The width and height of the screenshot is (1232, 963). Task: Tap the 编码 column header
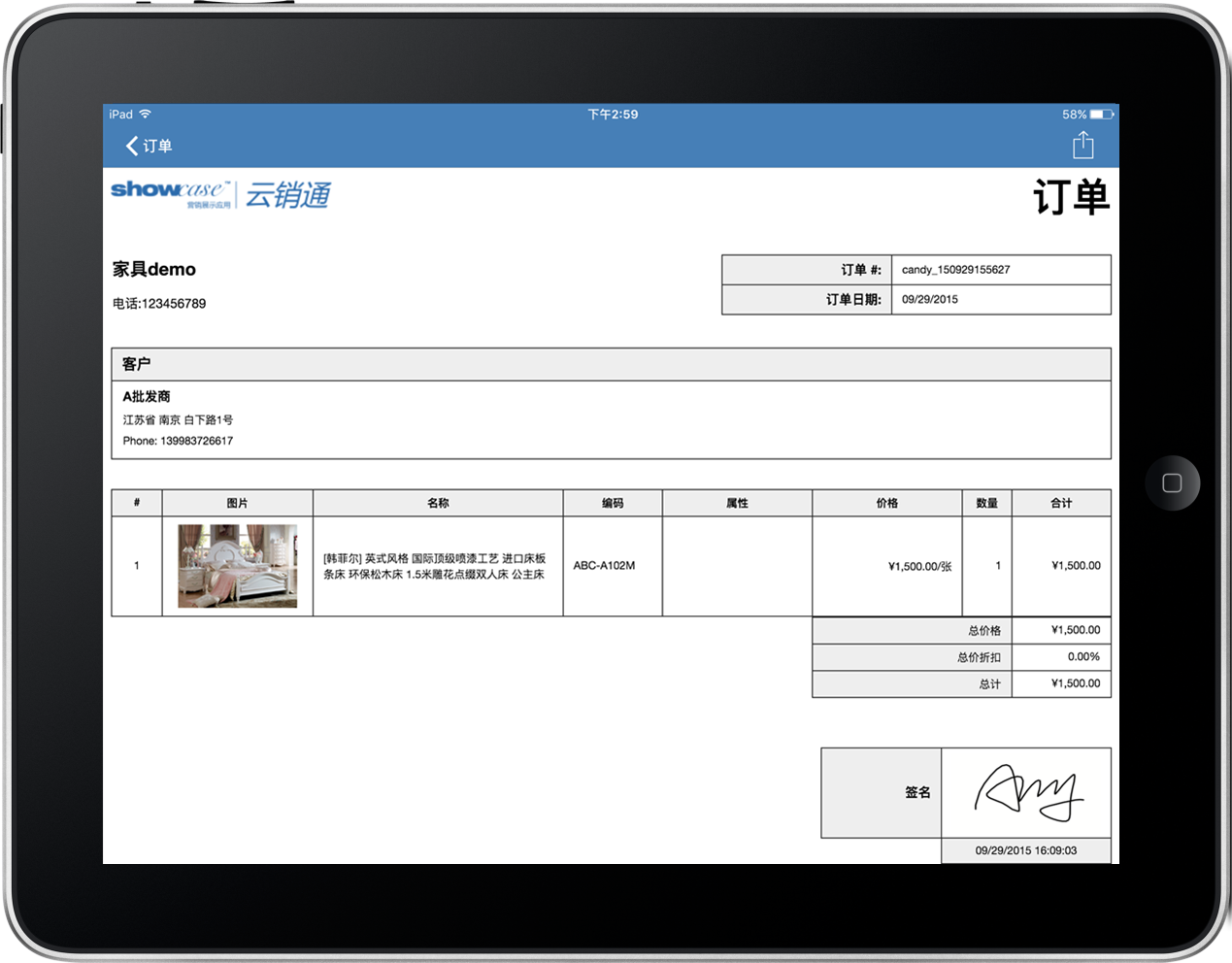click(x=613, y=503)
